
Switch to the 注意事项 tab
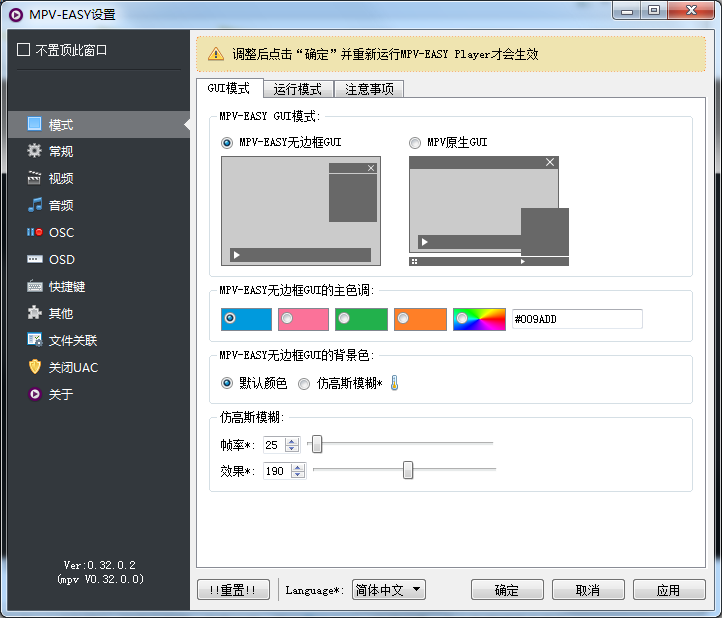[369, 89]
